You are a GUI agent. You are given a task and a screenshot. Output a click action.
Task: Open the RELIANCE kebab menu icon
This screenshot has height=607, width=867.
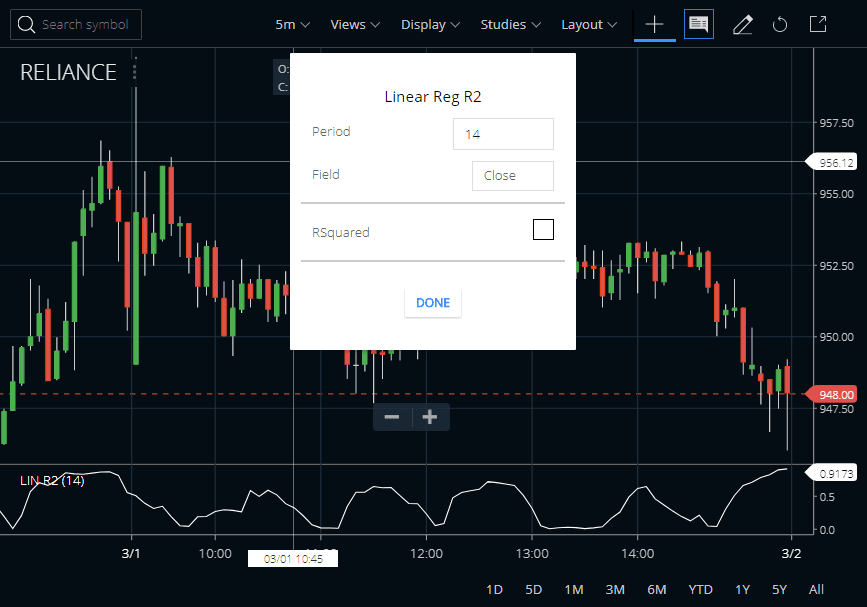click(135, 72)
